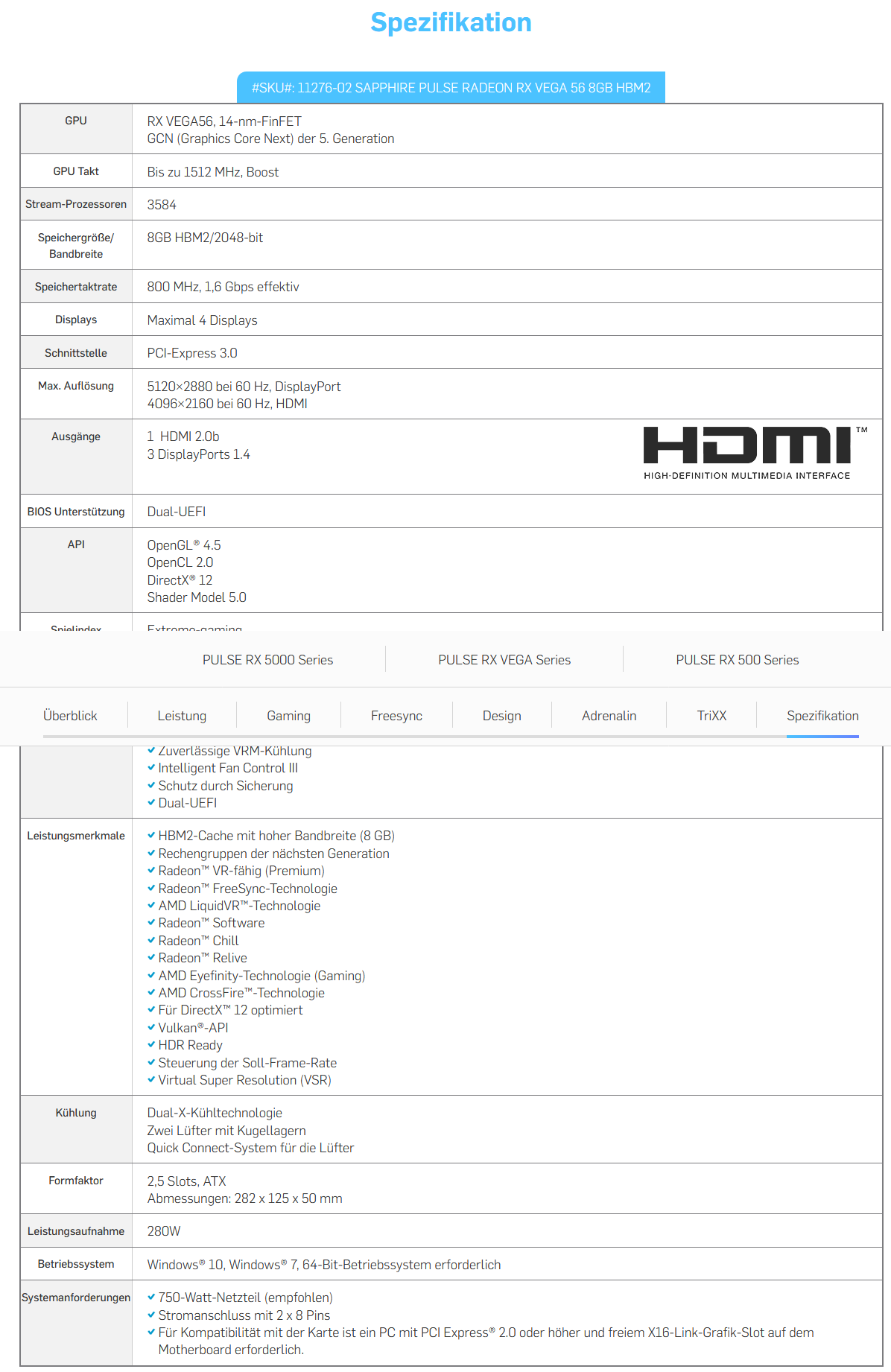Click the checkmark beside Radeon Relive

tap(151, 958)
